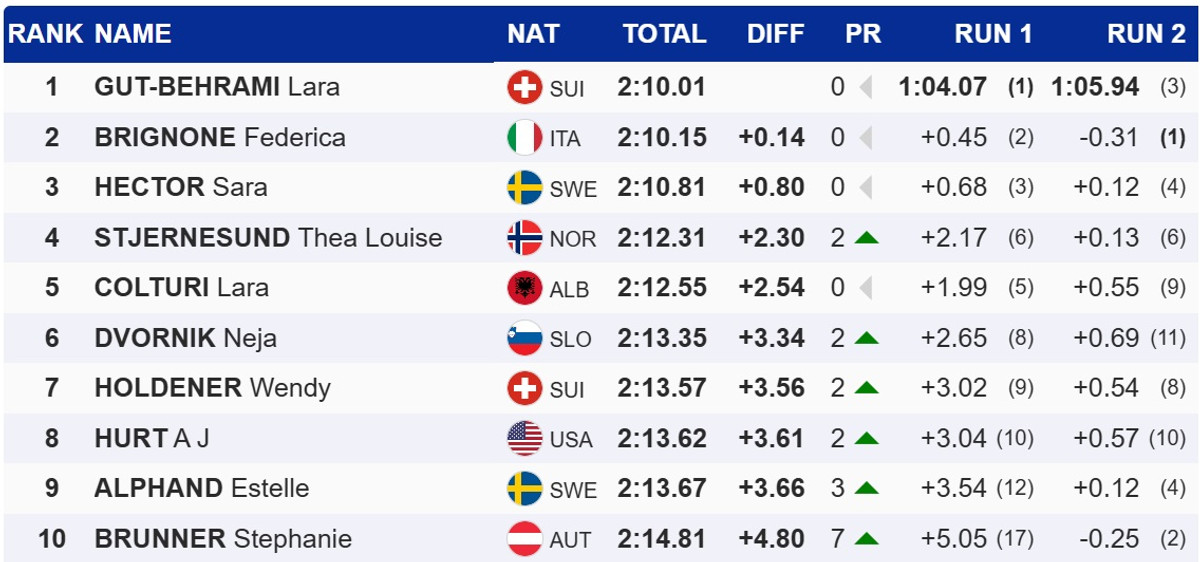Click green up arrow in Stjernesund's PR column
The width and height of the screenshot is (1200, 562).
click(866, 238)
